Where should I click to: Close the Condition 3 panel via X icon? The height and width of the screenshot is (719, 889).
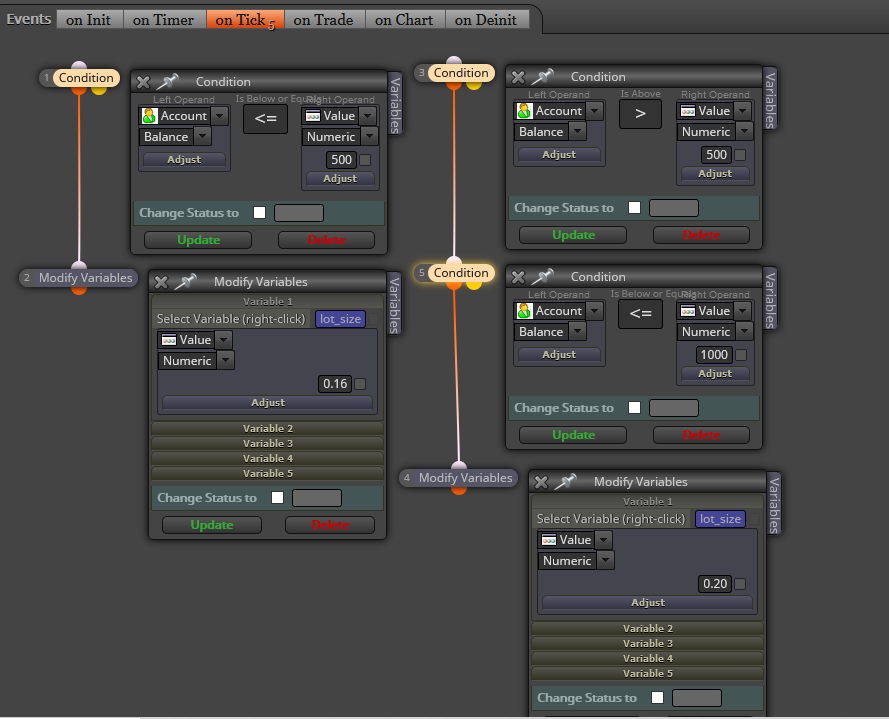[518, 77]
